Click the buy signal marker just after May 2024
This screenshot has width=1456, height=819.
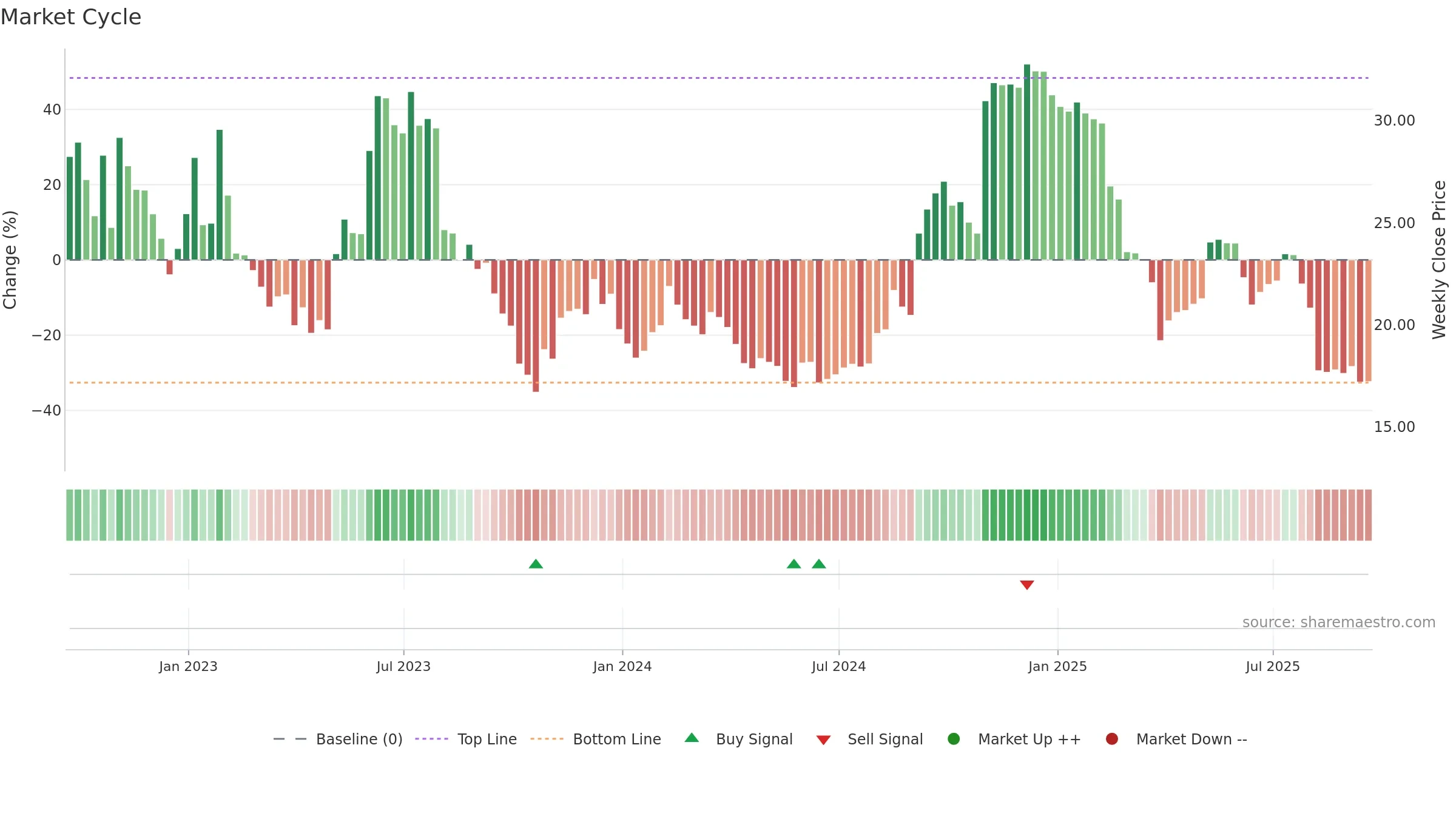794,564
